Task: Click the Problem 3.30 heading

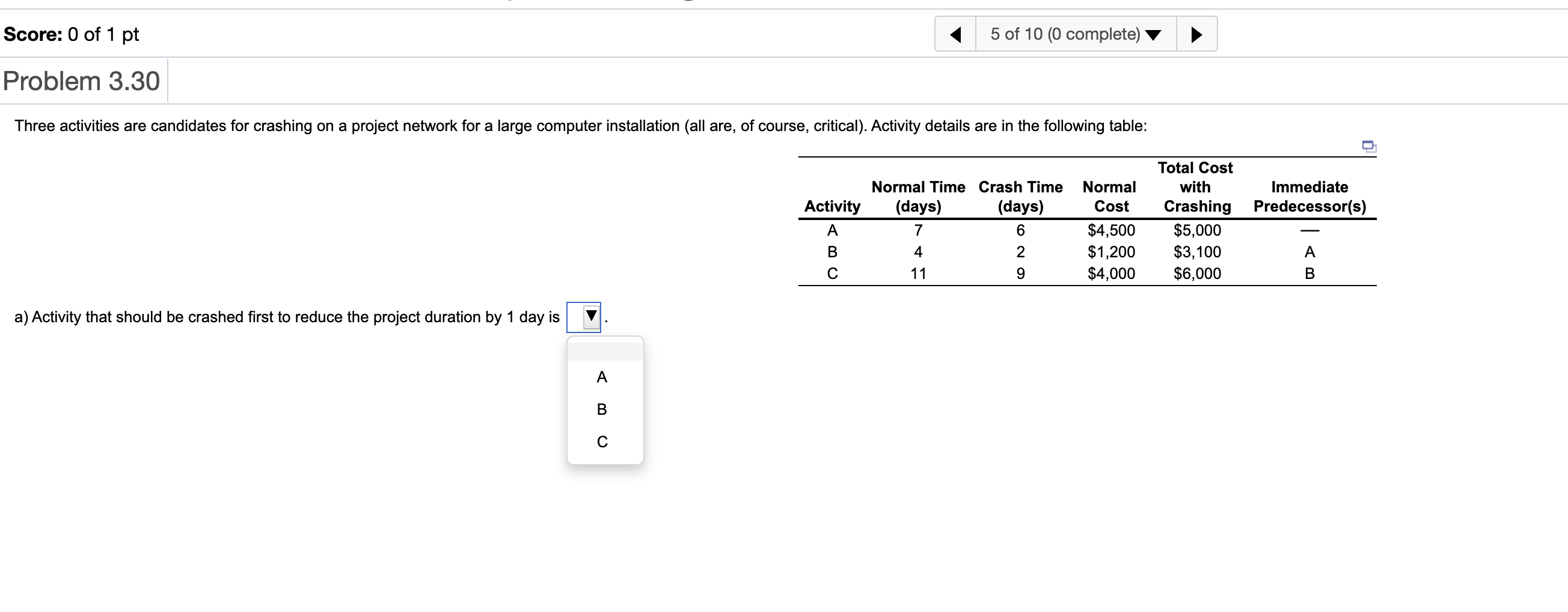Action: click(81, 79)
